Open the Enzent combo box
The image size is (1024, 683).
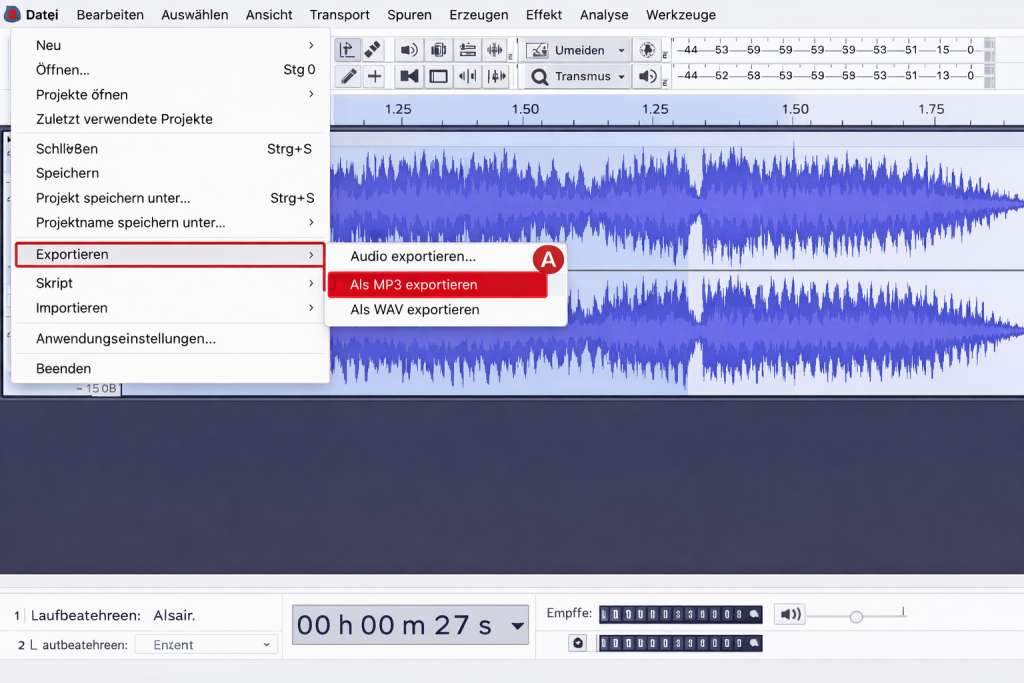pyautogui.click(x=206, y=644)
